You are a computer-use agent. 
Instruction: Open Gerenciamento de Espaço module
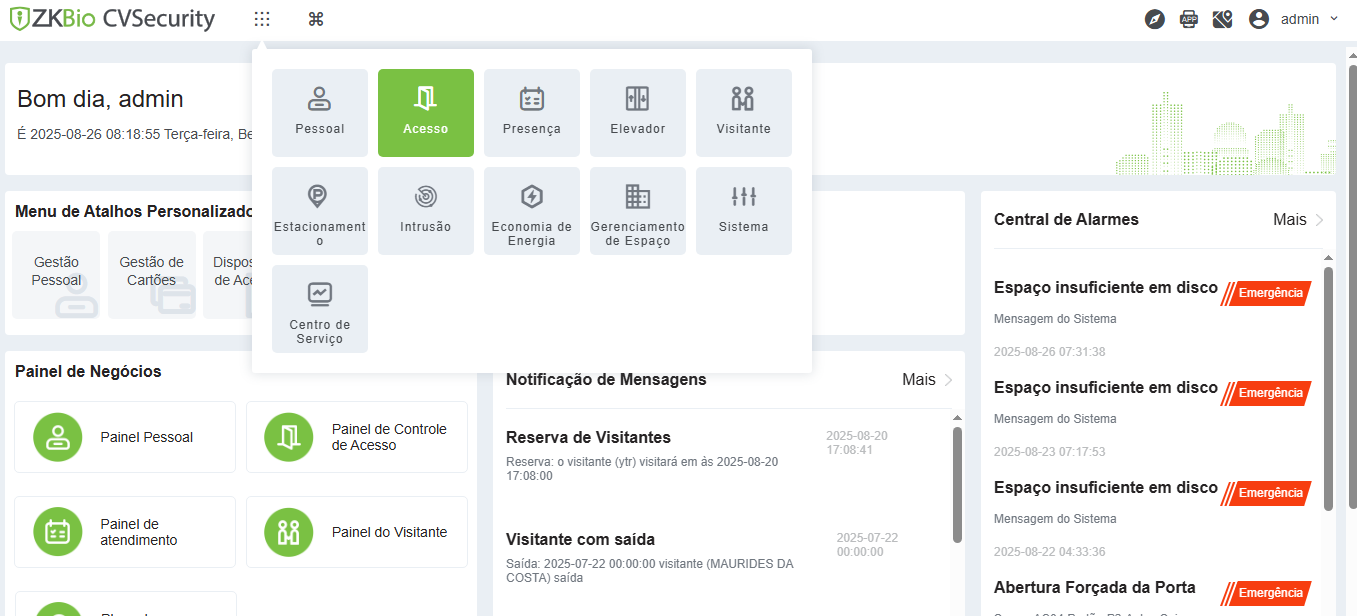[638, 211]
